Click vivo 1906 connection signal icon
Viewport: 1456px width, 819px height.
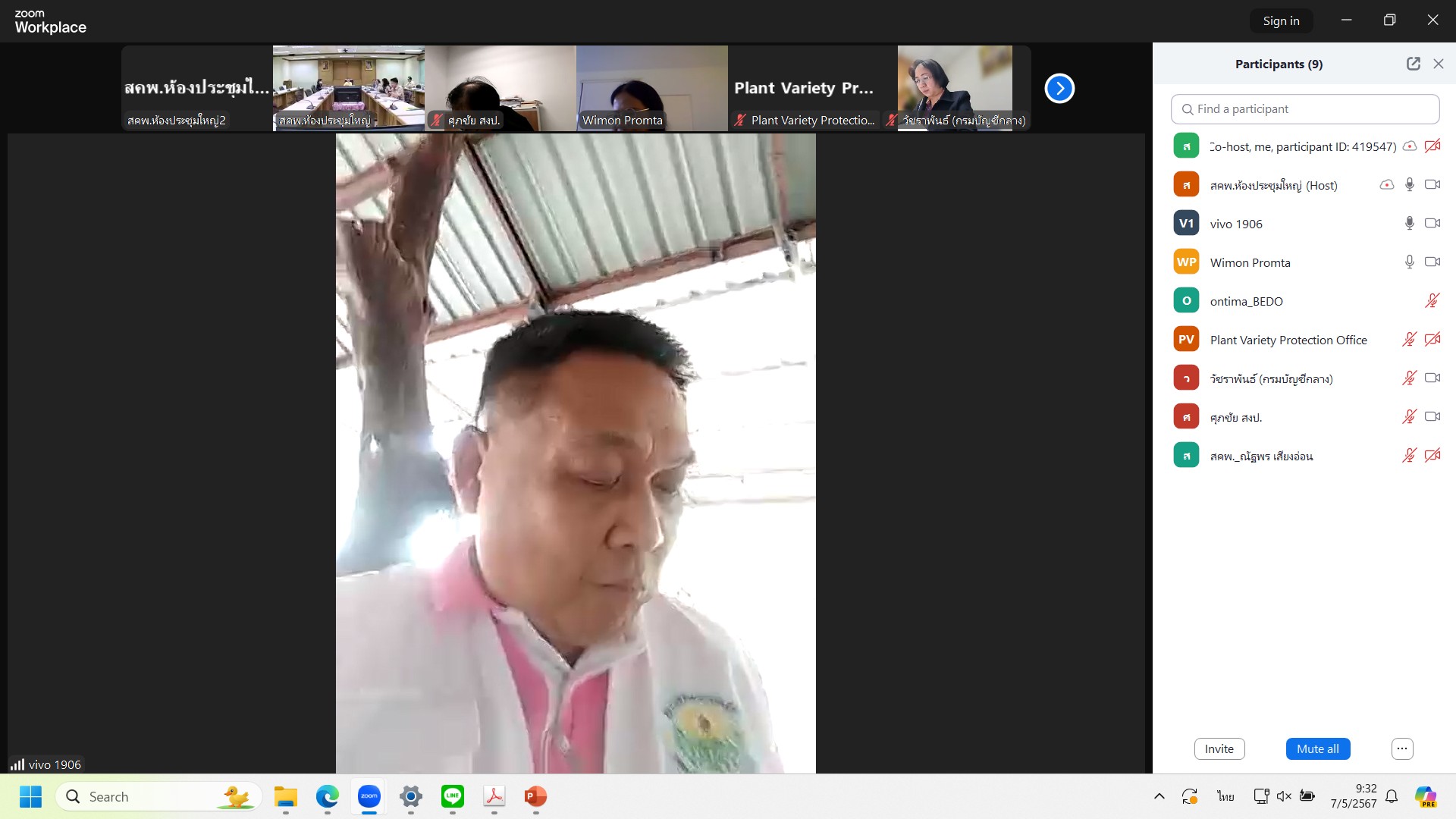coord(17,764)
